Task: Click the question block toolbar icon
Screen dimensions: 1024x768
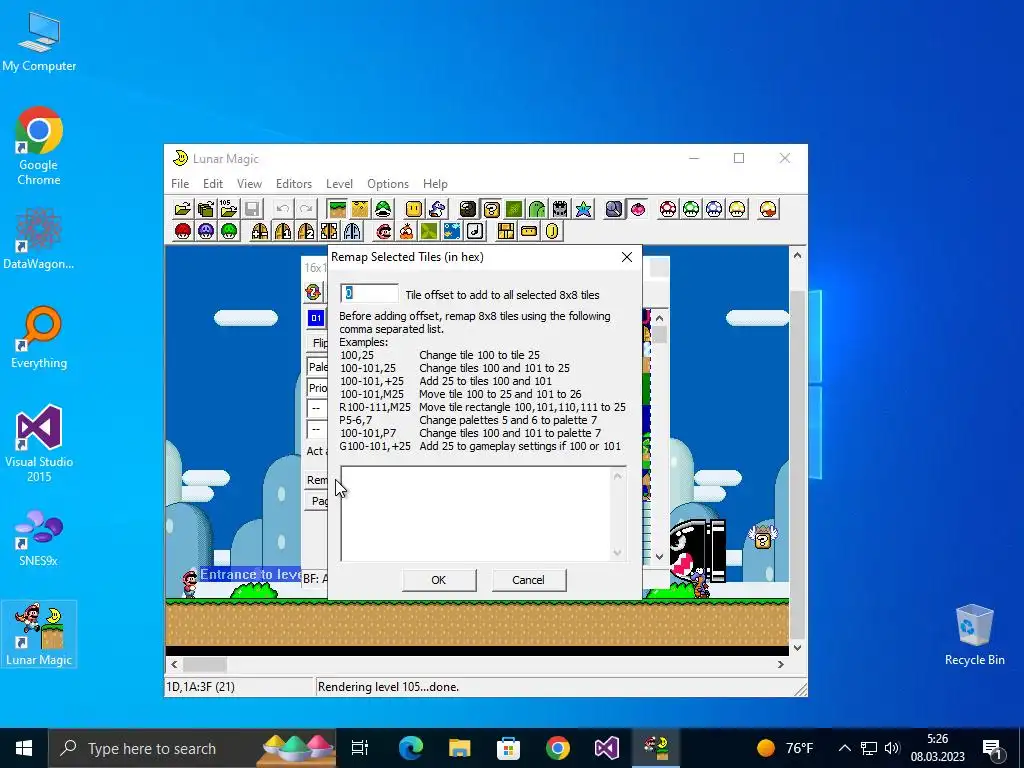Action: pos(491,209)
